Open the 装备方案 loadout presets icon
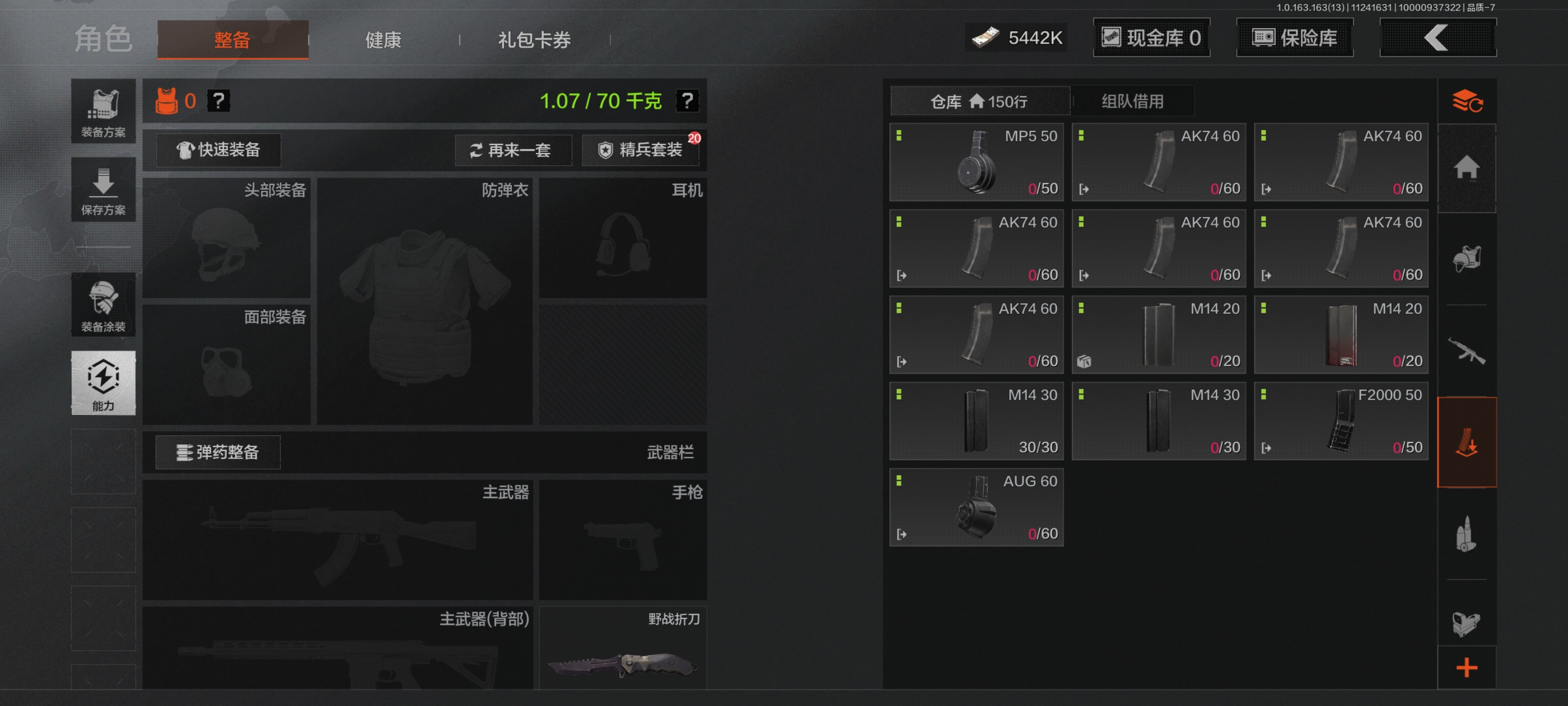The image size is (1568, 706). click(103, 112)
